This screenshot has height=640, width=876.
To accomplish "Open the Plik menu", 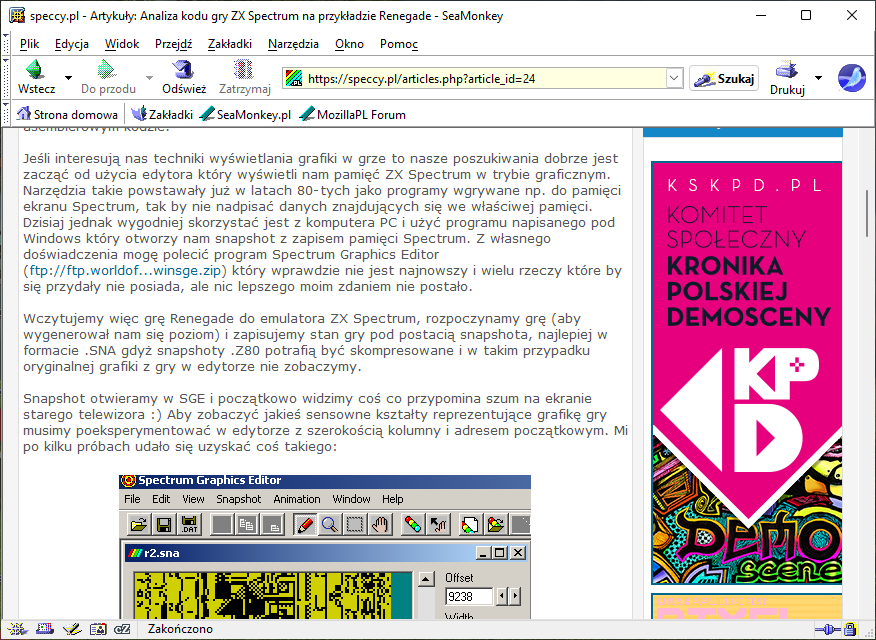I will point(30,44).
